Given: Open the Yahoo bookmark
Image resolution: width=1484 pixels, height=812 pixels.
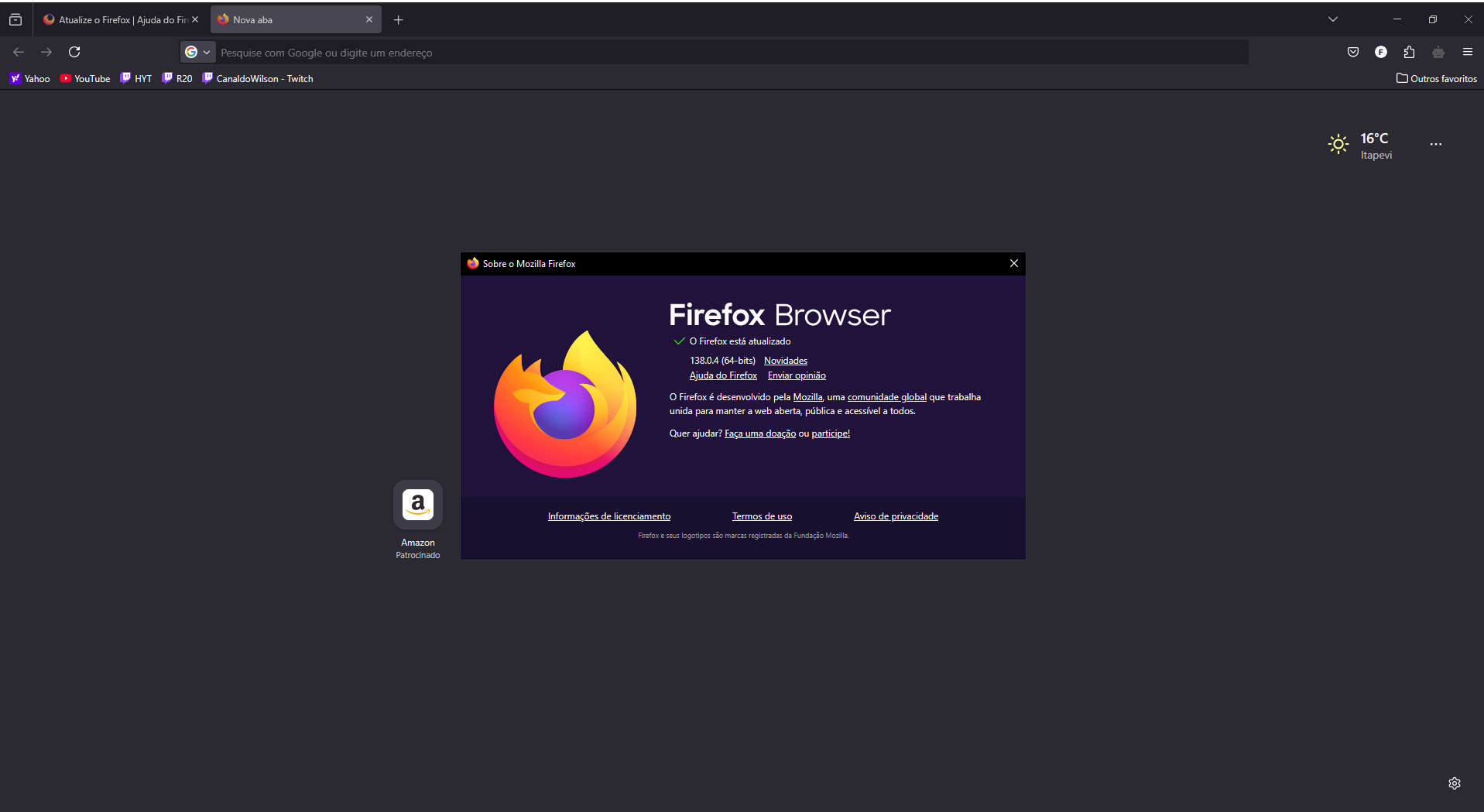Looking at the screenshot, I should (x=29, y=78).
